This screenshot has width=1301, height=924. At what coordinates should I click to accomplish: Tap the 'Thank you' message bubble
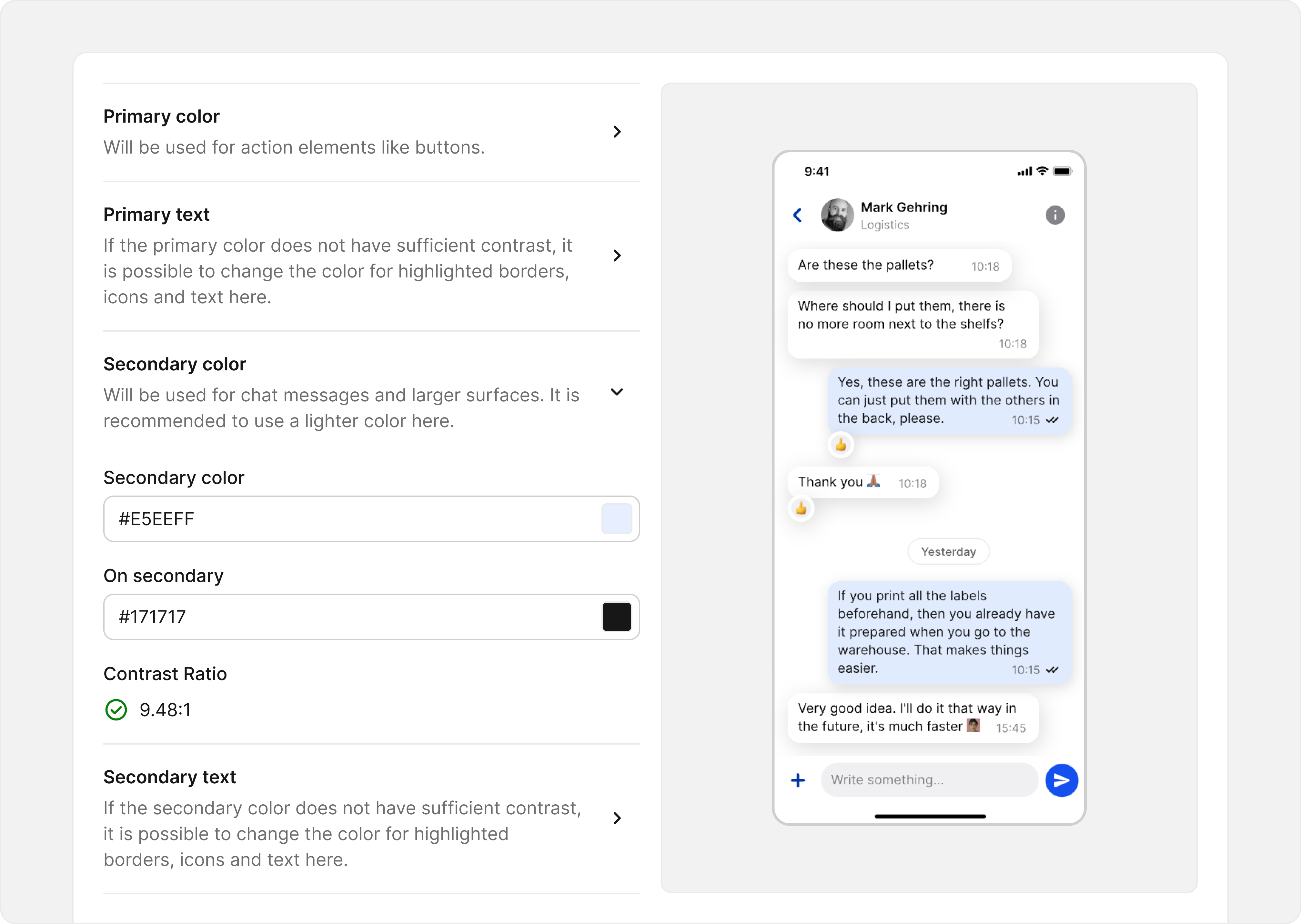tap(863, 482)
